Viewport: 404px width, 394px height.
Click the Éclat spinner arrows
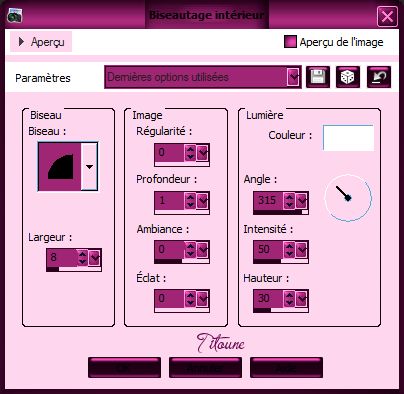(190, 299)
